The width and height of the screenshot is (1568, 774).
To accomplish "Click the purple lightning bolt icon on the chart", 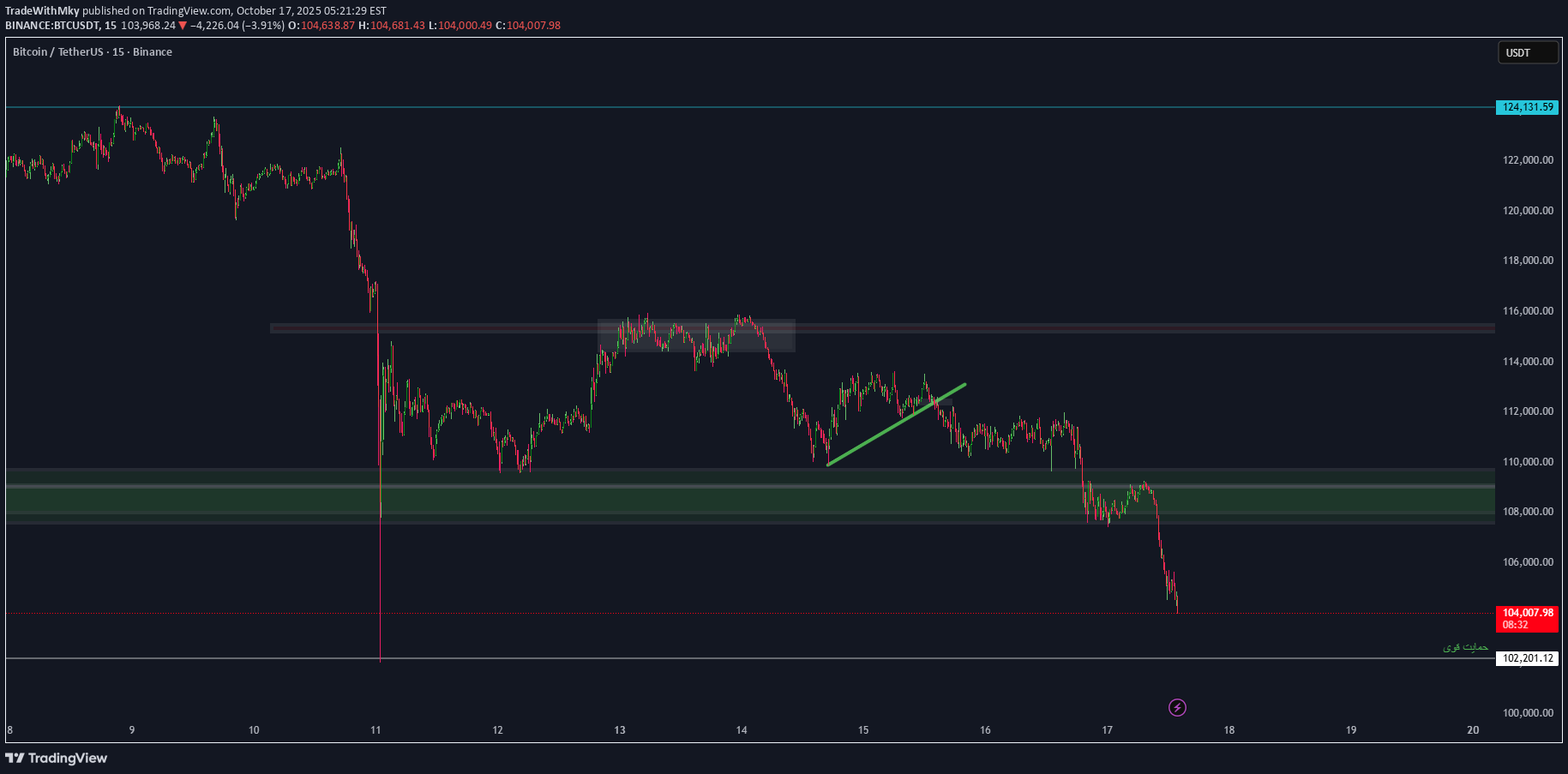I will pyautogui.click(x=1178, y=707).
